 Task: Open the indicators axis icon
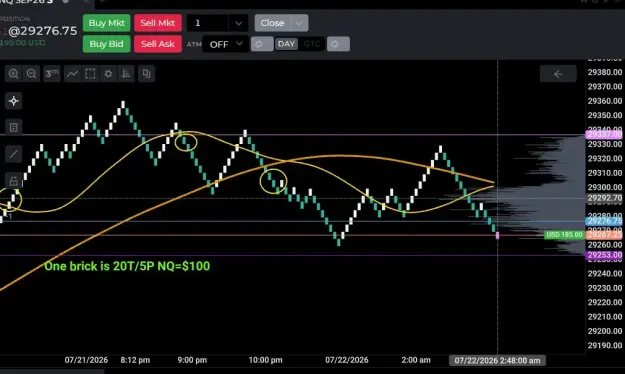[x=126, y=74]
